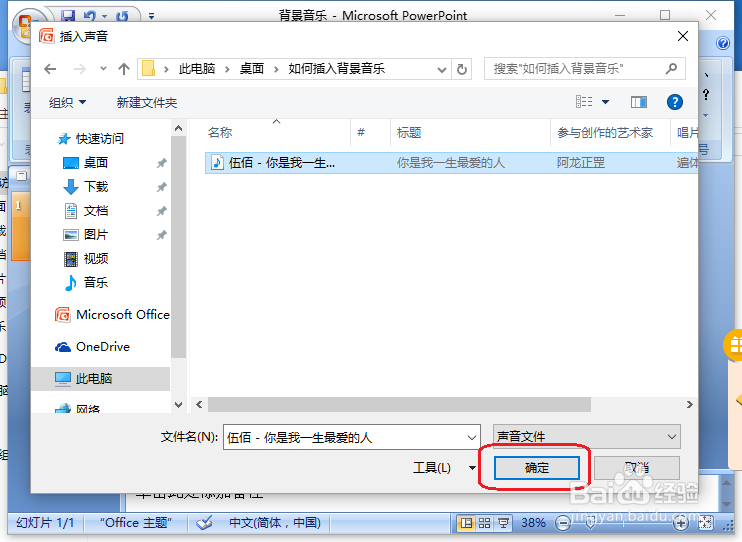Click the 取消 button

(636, 468)
